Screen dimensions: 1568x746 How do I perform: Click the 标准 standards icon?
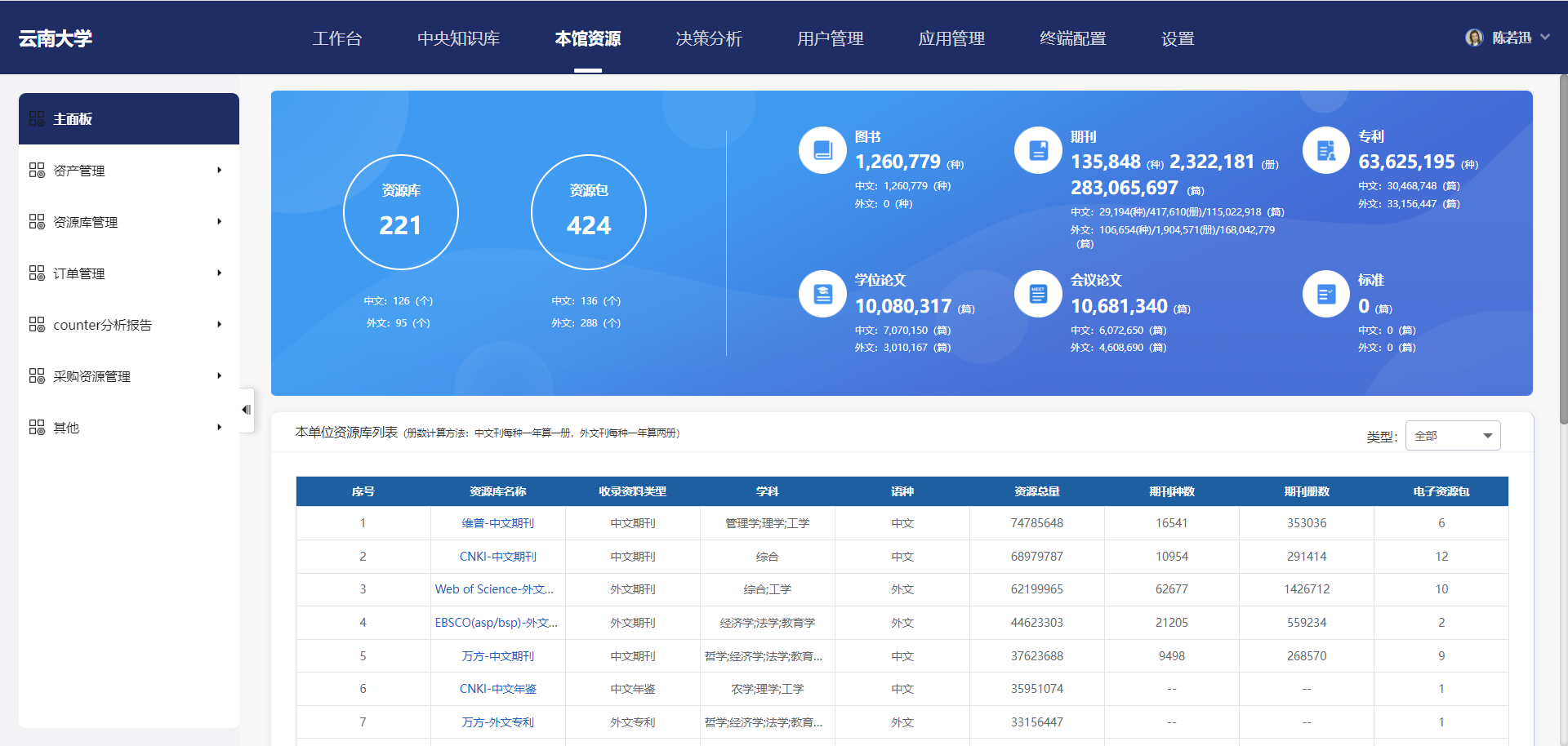pyautogui.click(x=1325, y=294)
